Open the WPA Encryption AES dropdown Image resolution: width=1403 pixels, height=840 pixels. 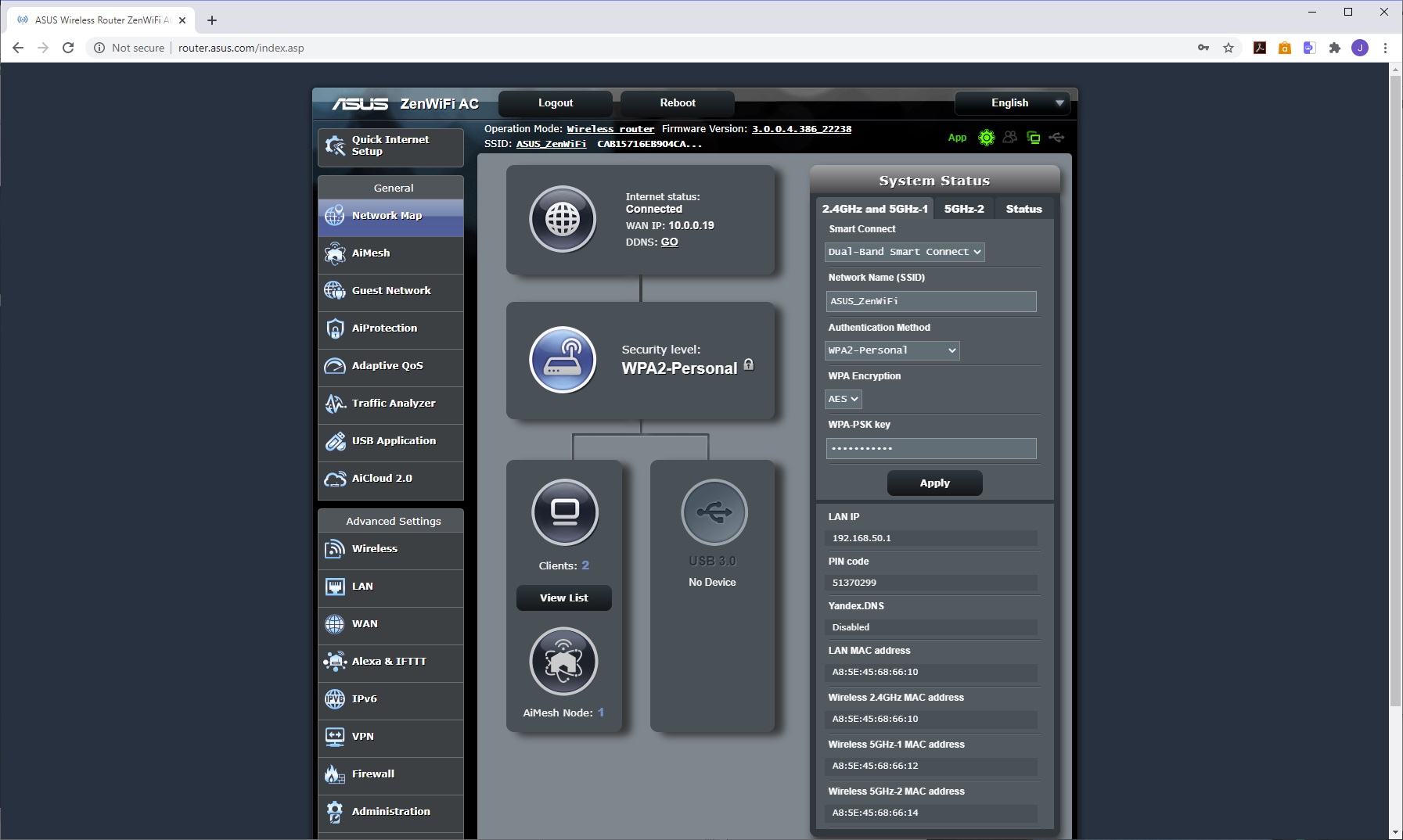(x=844, y=399)
